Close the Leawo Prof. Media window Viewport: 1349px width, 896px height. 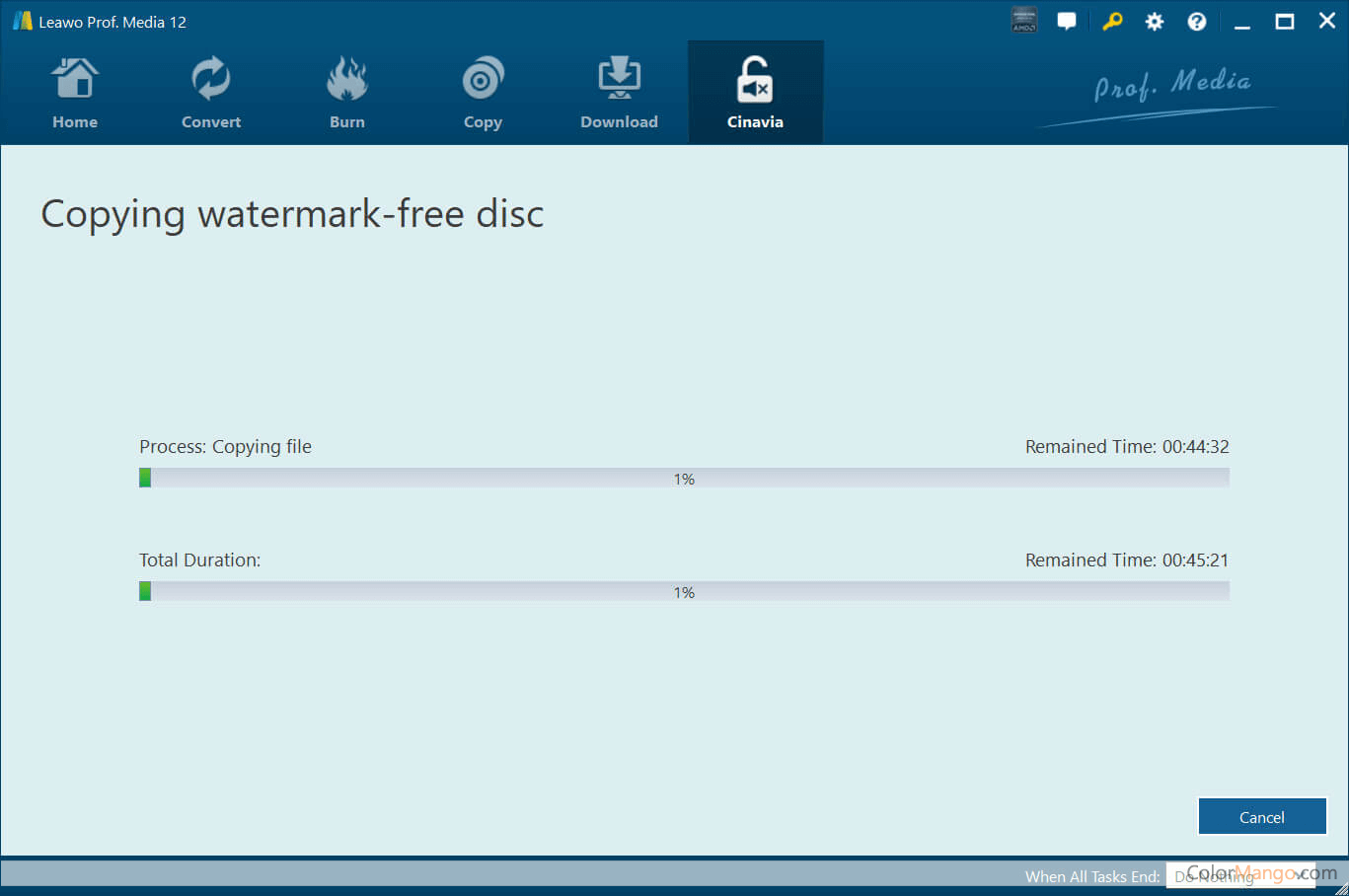(x=1326, y=21)
